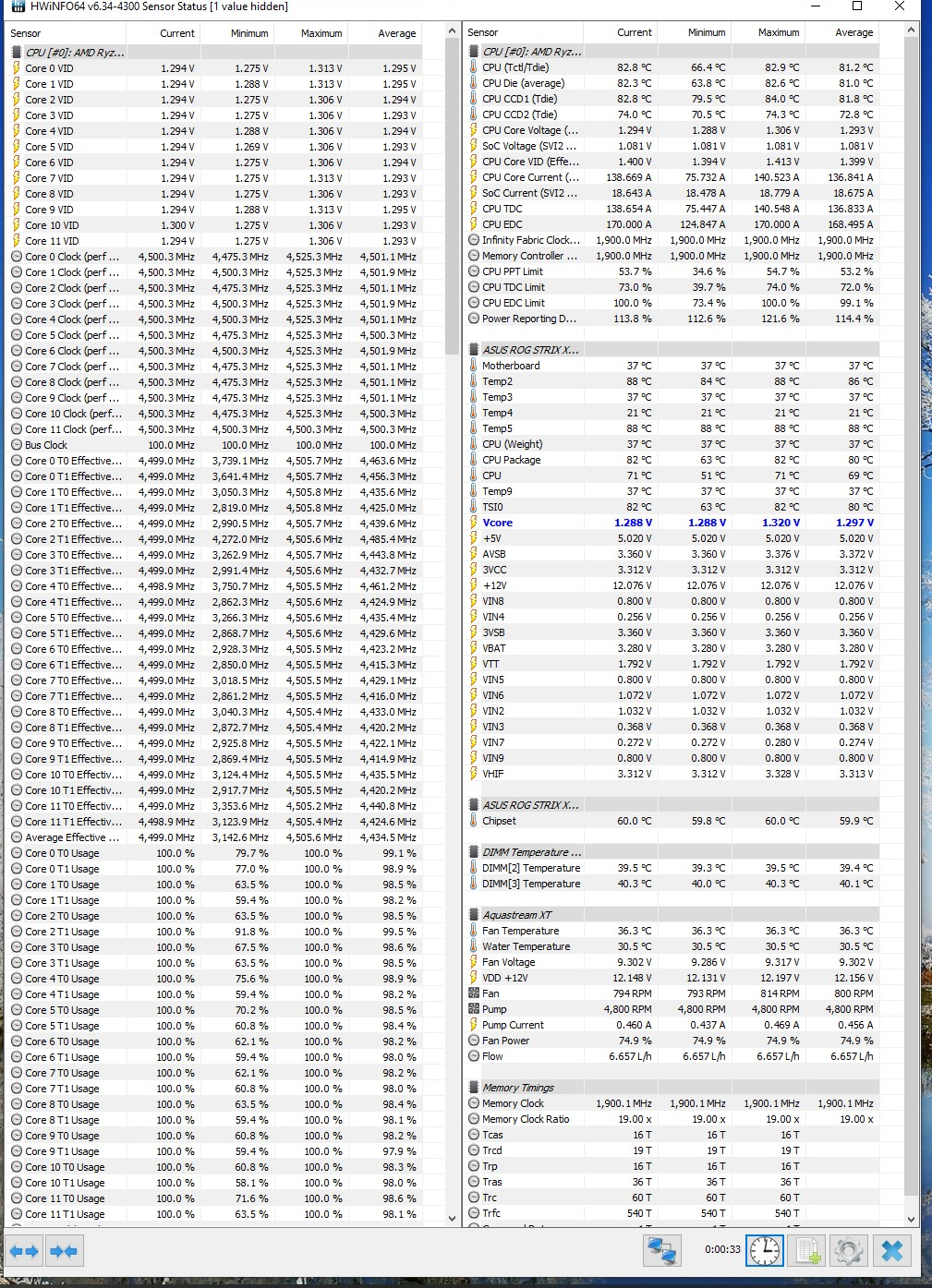The width and height of the screenshot is (932, 1288).
Task: Select the Memory Timings group header
Action: (x=672, y=1088)
